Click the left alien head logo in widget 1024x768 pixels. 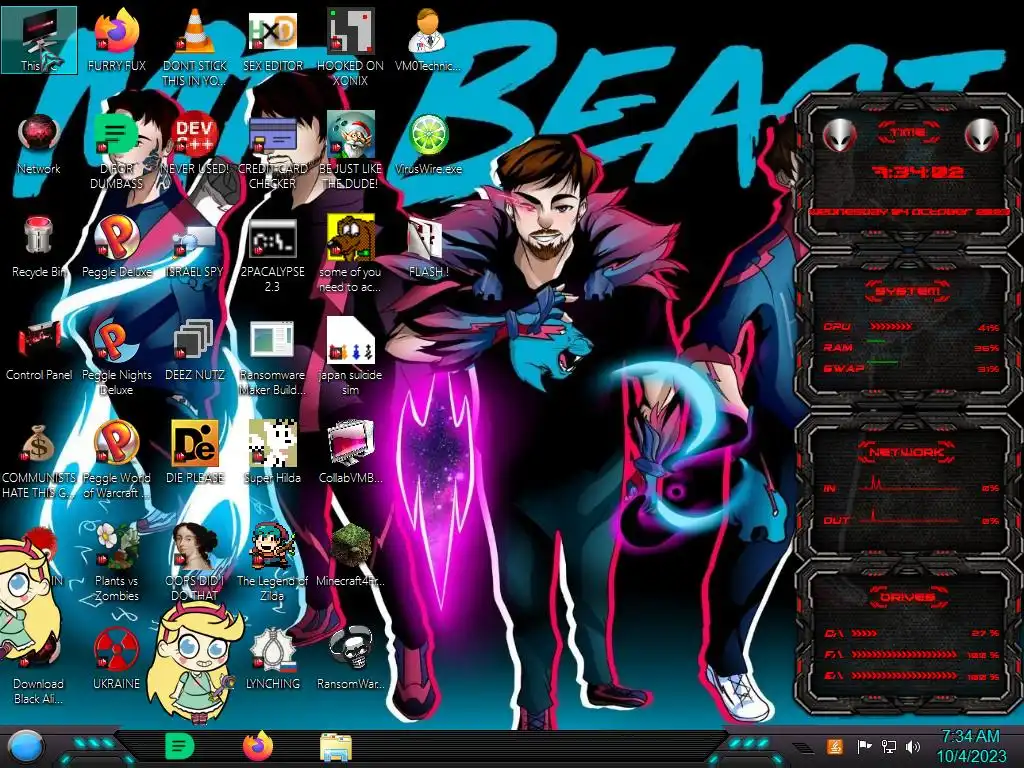[x=839, y=136]
